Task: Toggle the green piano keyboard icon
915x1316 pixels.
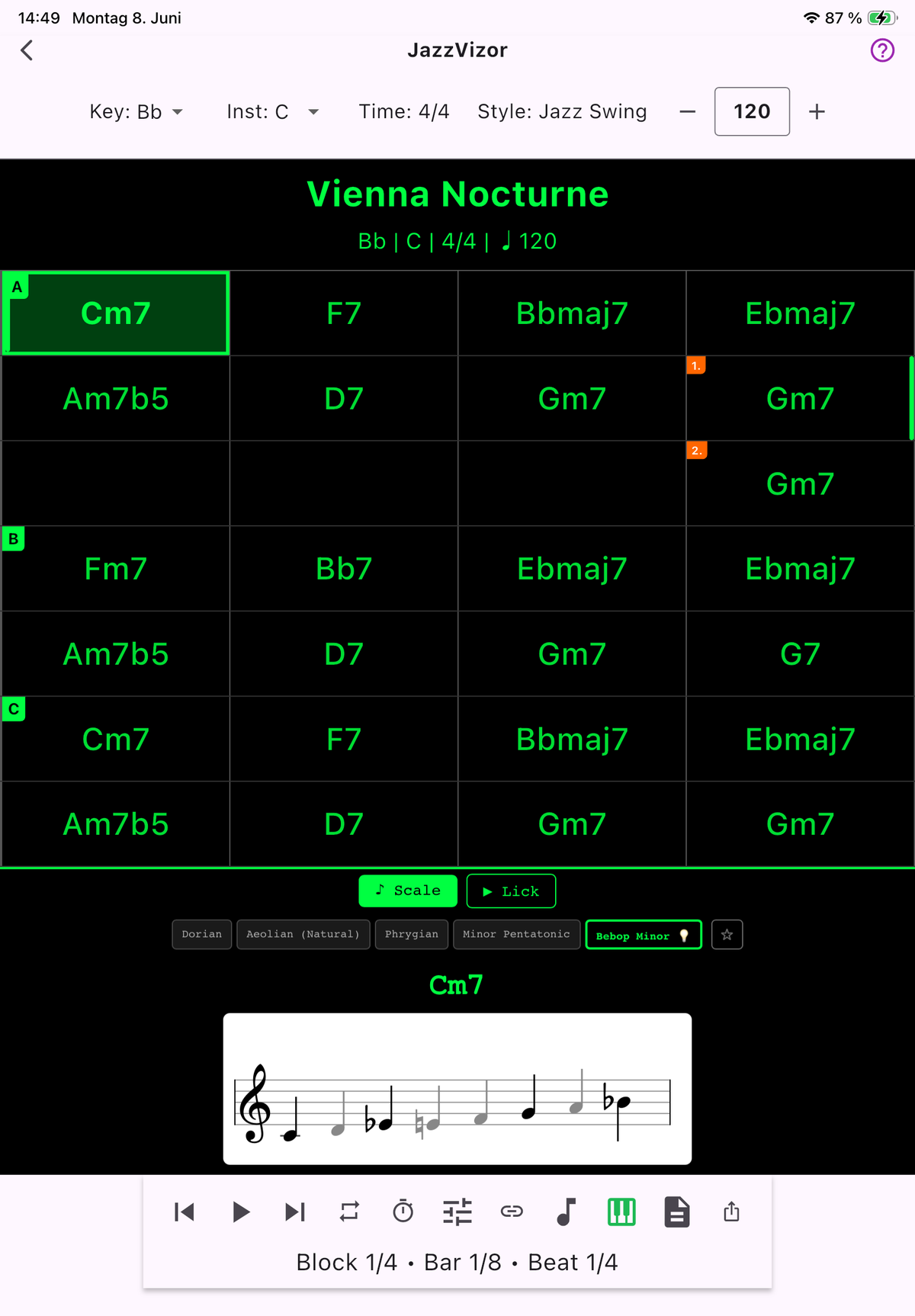Action: coord(621,1212)
